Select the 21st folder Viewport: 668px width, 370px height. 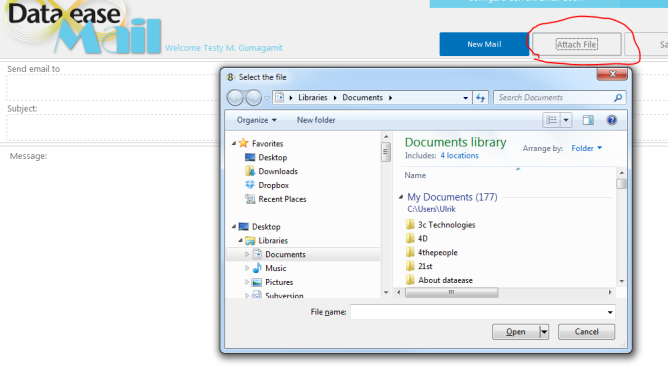pyautogui.click(x=425, y=266)
